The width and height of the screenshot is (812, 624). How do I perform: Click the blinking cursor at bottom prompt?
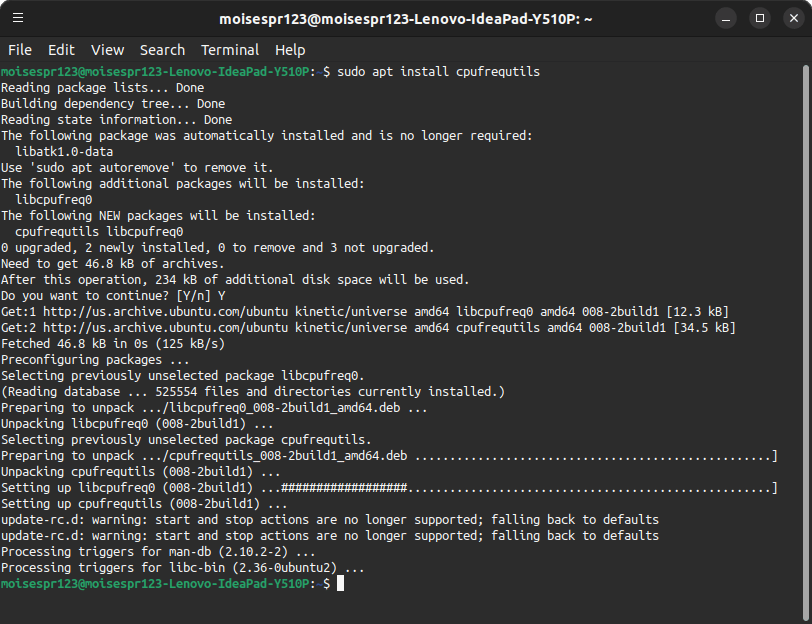(340, 584)
